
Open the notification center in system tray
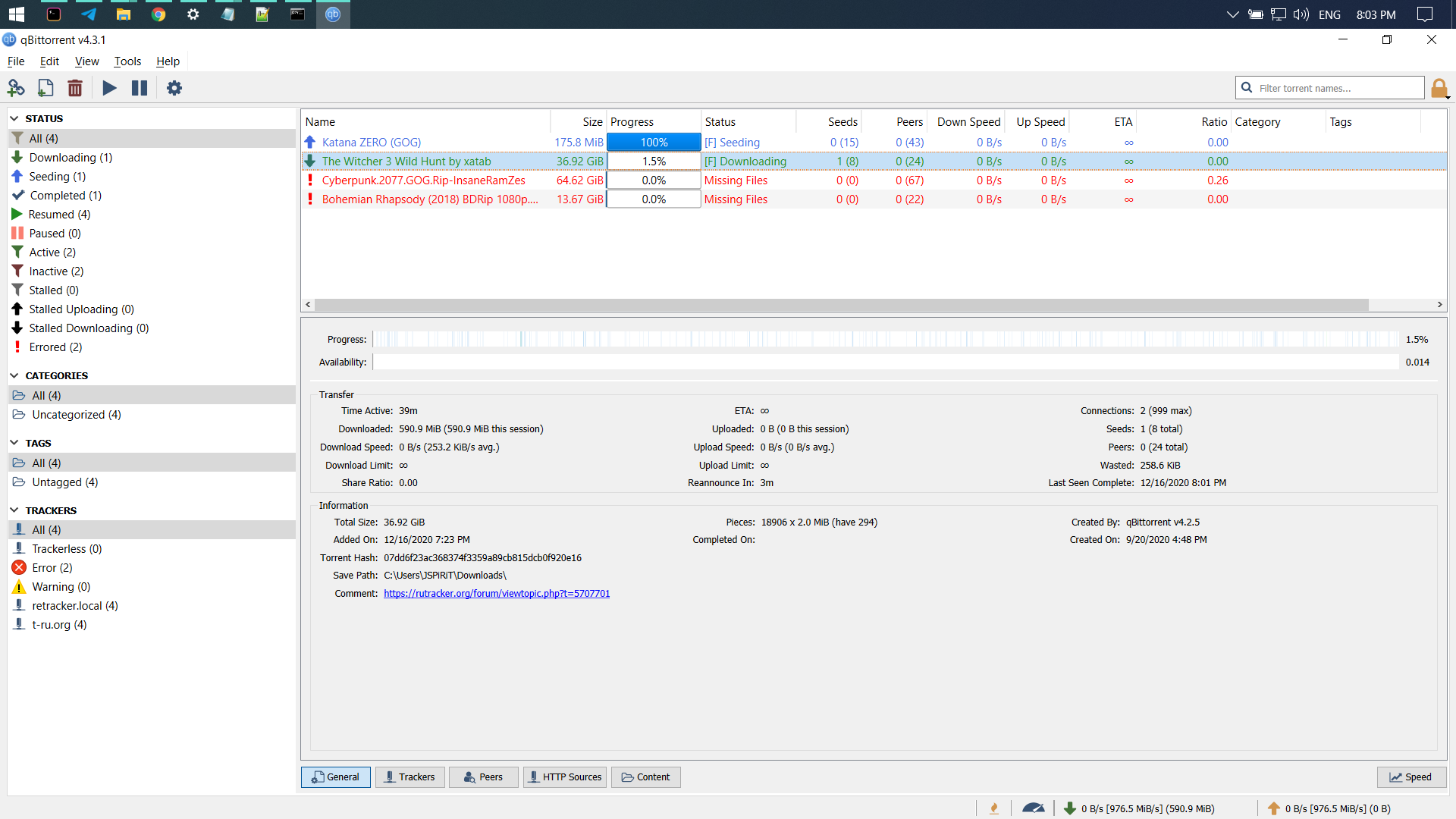coord(1425,14)
